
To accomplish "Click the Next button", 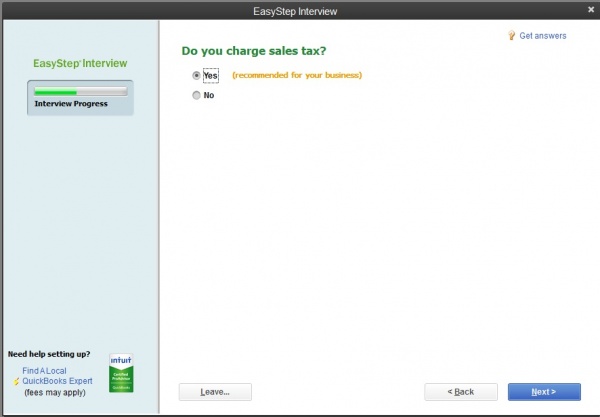I will pos(544,392).
